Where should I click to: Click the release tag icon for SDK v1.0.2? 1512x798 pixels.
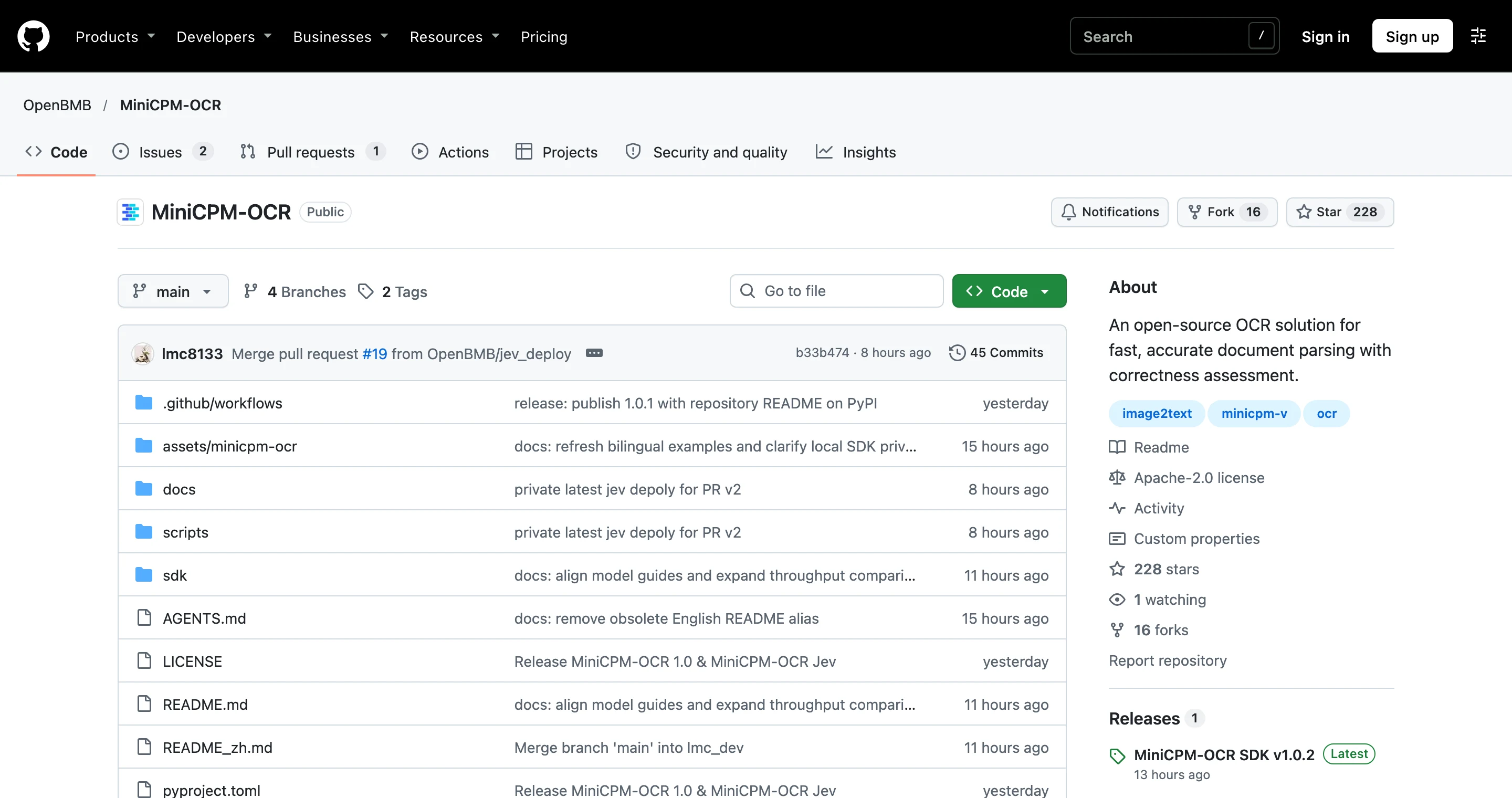(1118, 756)
